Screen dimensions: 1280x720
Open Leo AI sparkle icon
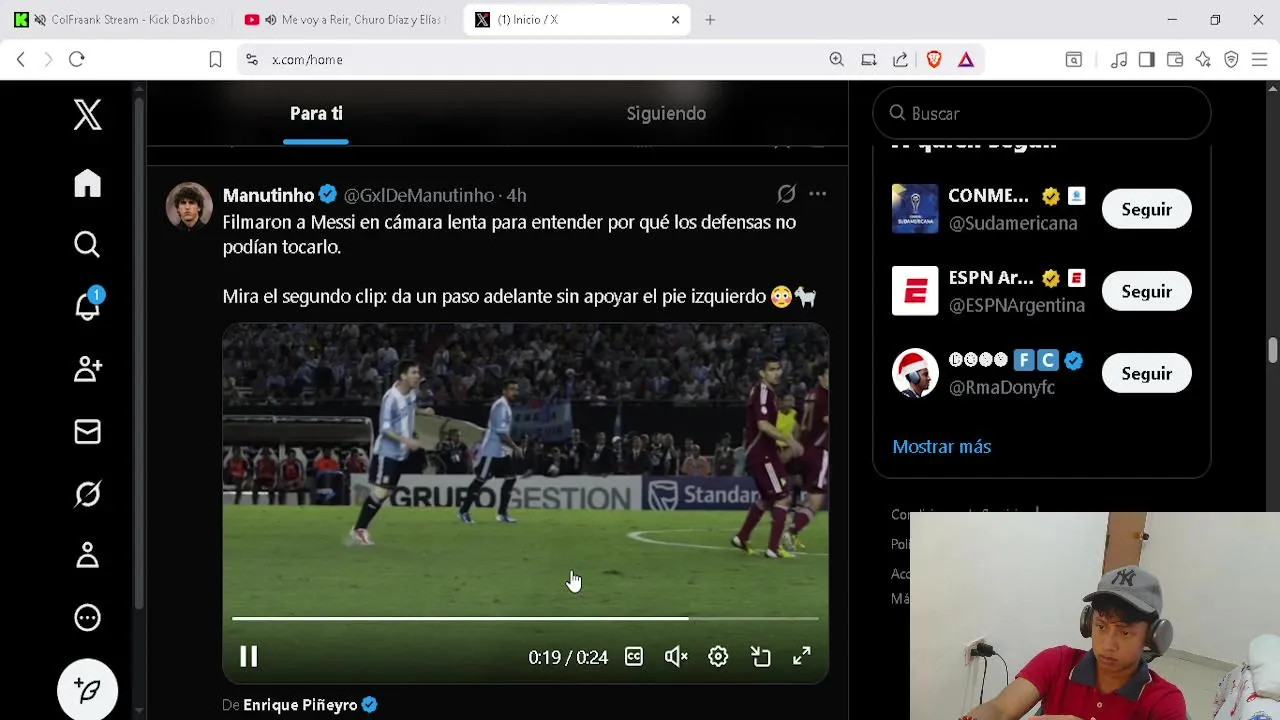(x=1203, y=59)
